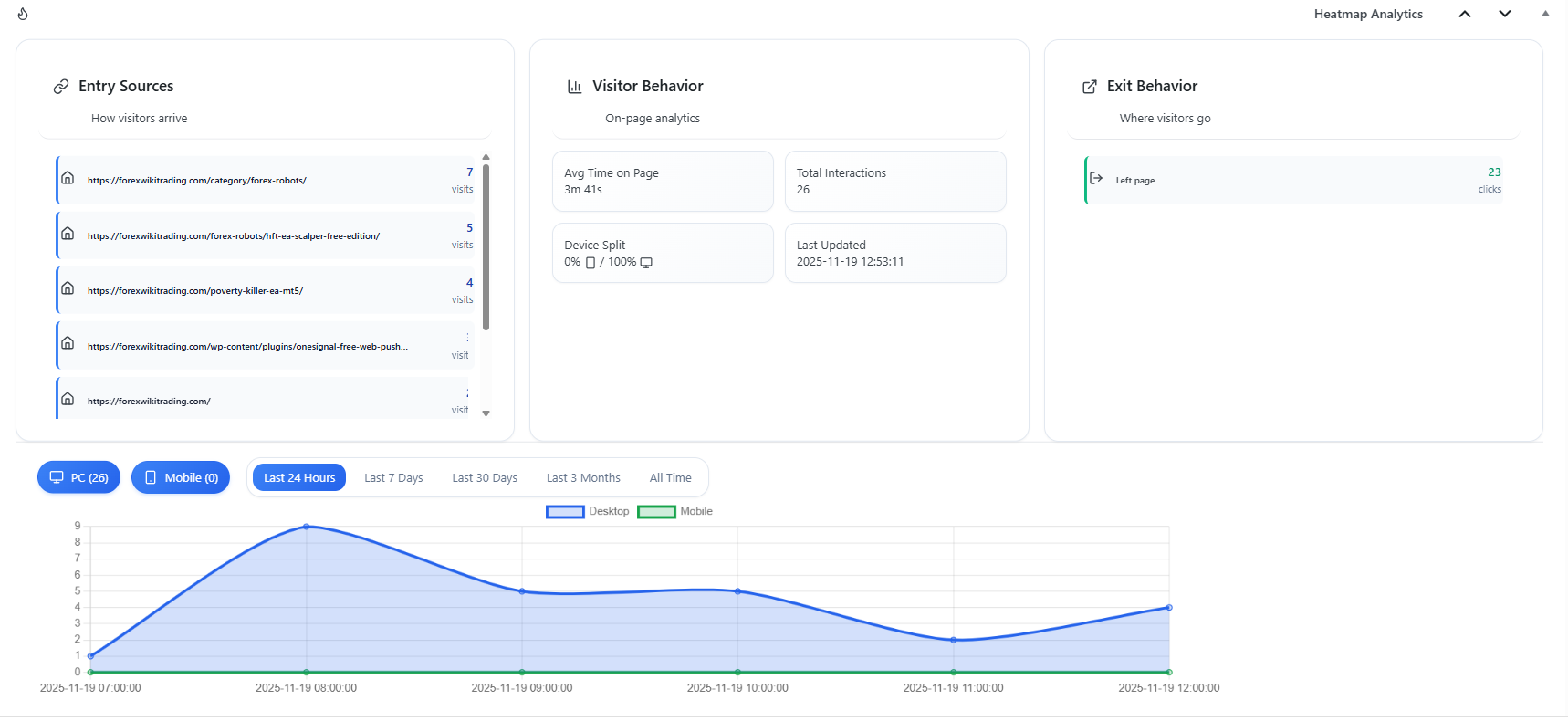Expand the panel using the down chevron
Viewport: 1568px width, 721px height.
point(1505,14)
